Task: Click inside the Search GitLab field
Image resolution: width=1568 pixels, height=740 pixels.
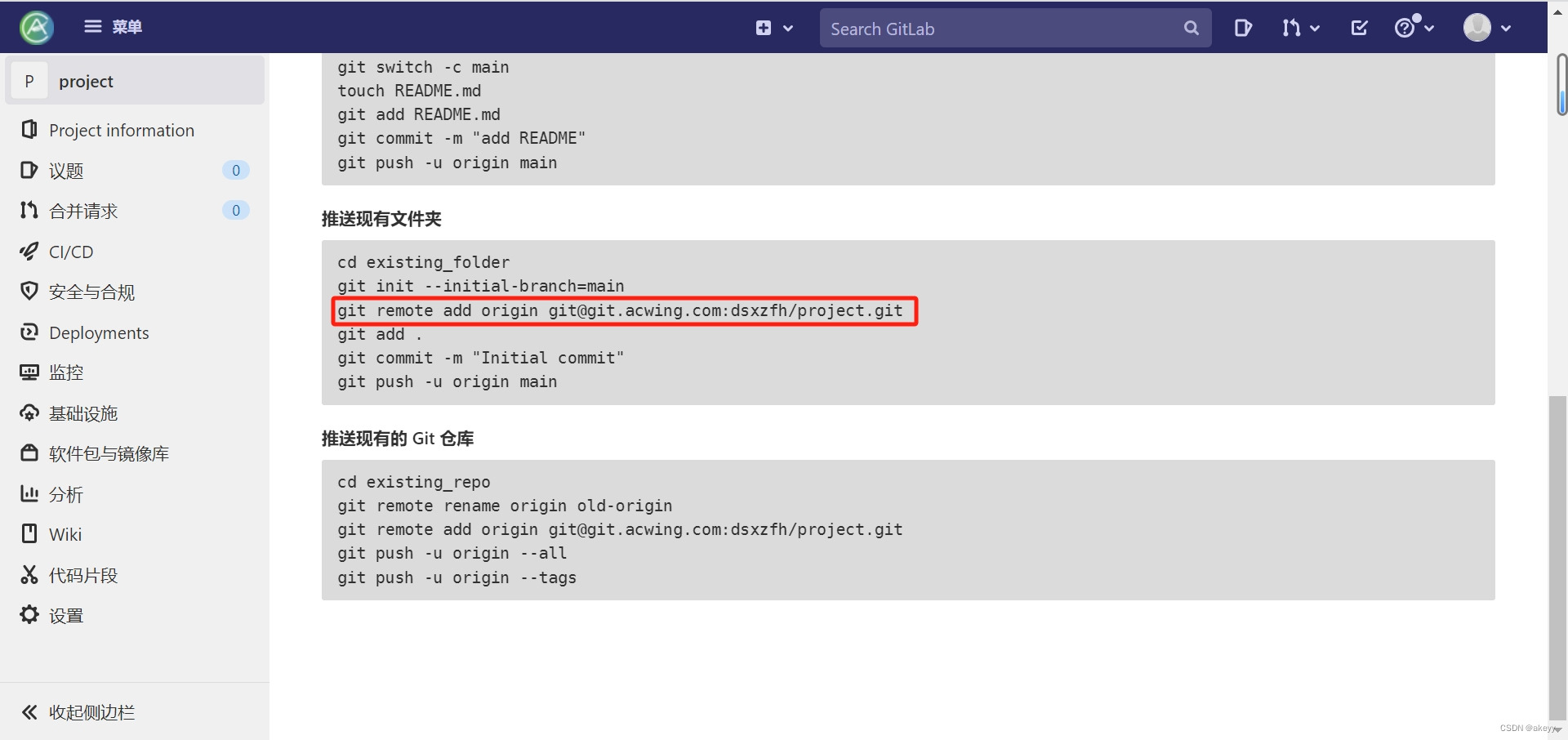Action: 980,28
